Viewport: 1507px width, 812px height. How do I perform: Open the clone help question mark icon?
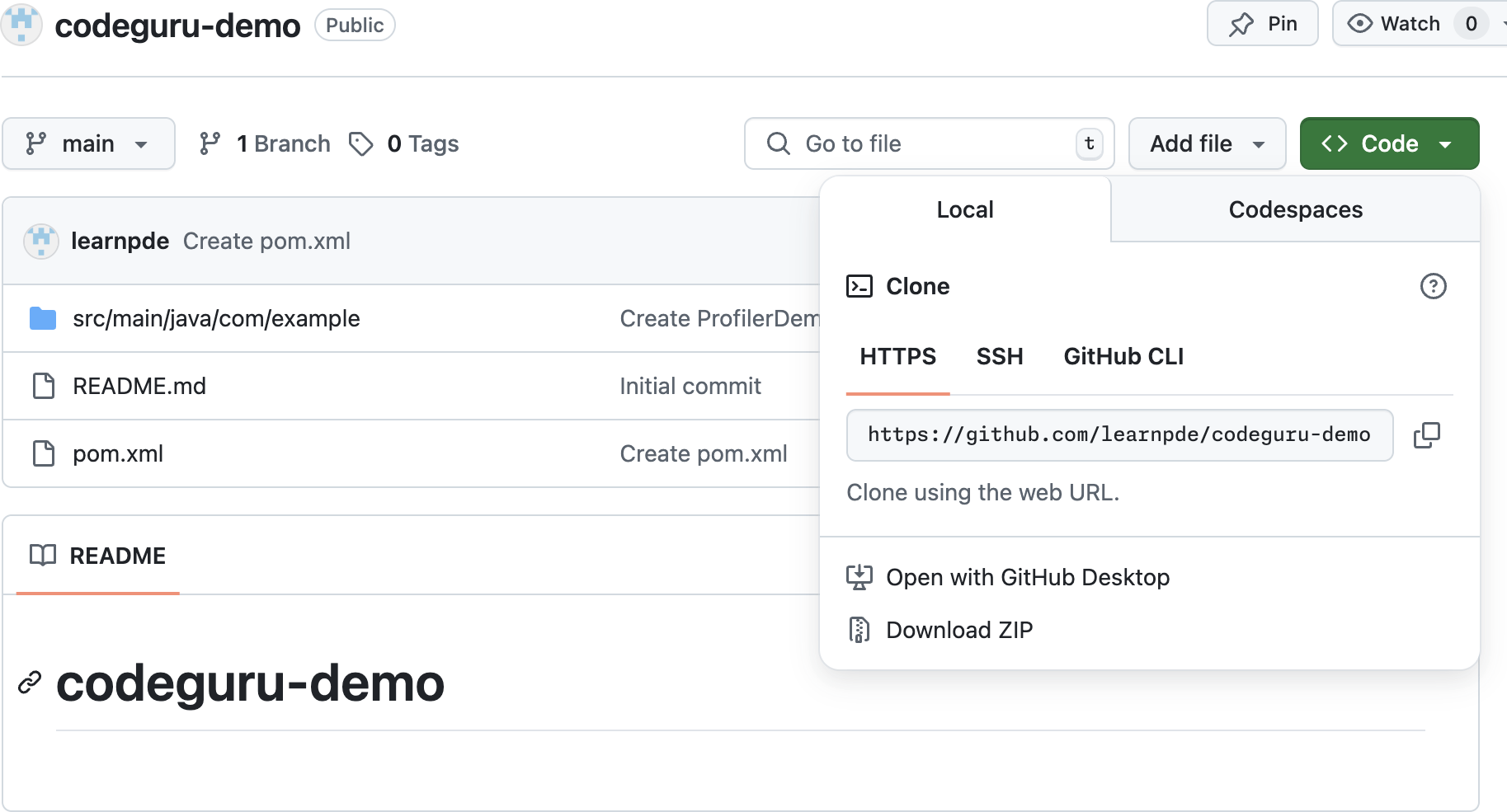point(1433,286)
